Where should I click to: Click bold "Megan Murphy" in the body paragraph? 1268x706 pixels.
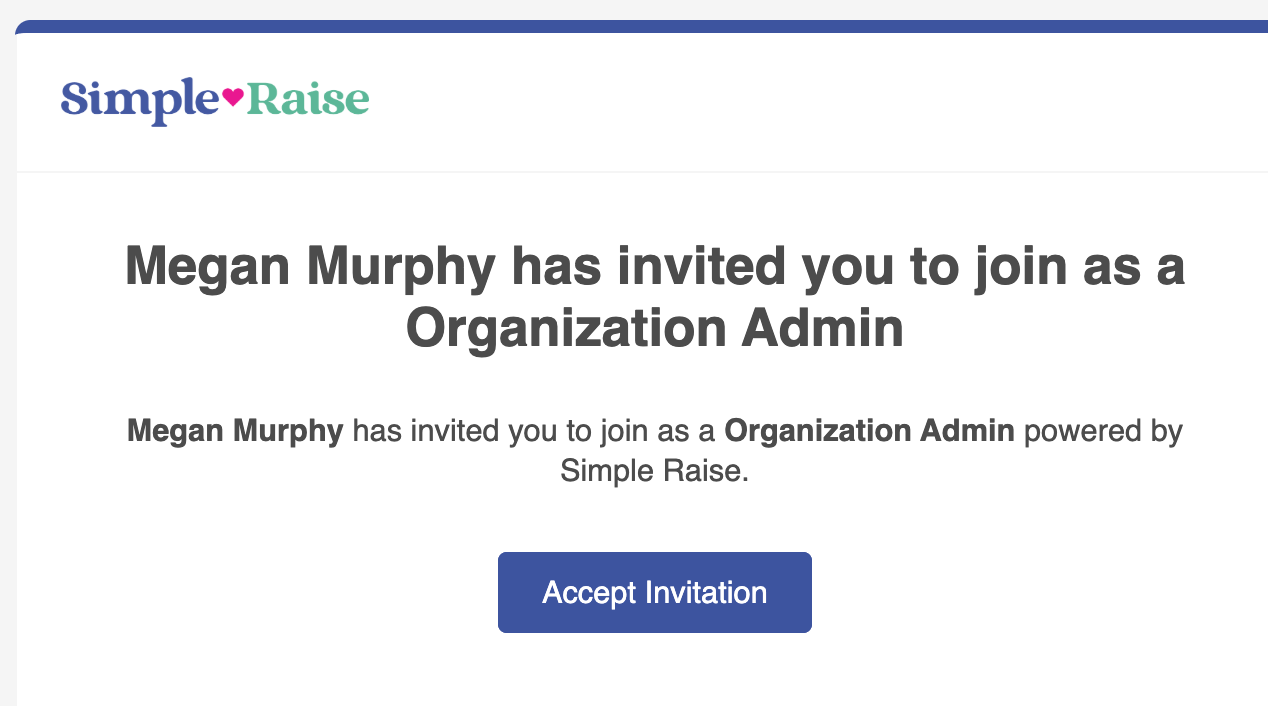[x=235, y=432]
